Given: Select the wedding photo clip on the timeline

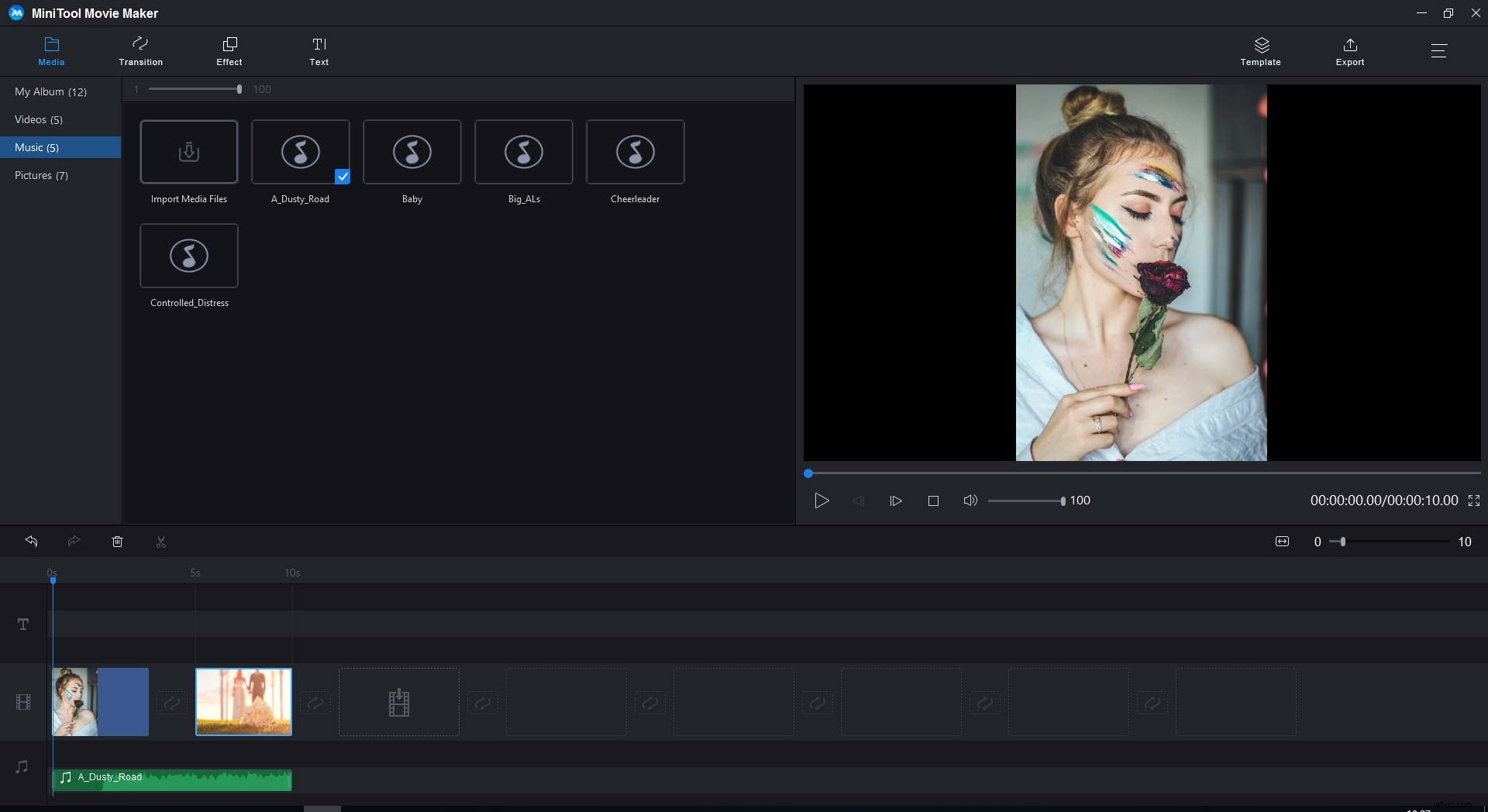Looking at the screenshot, I should point(243,701).
